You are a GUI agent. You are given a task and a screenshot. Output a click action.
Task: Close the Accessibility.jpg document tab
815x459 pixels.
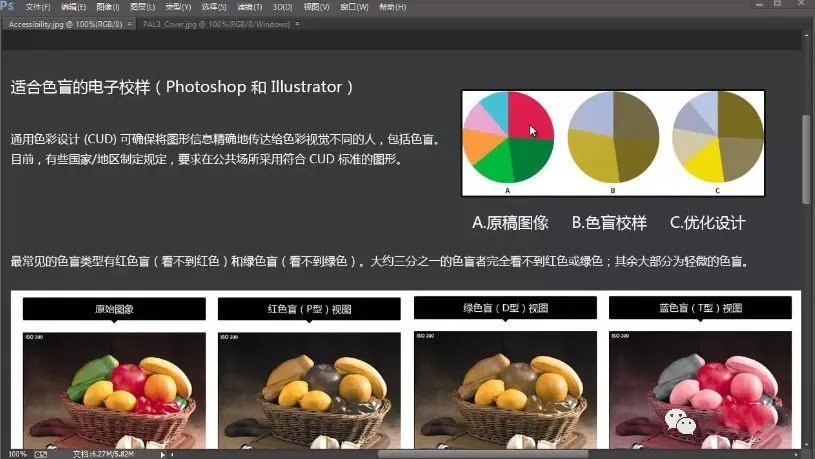[130, 23]
